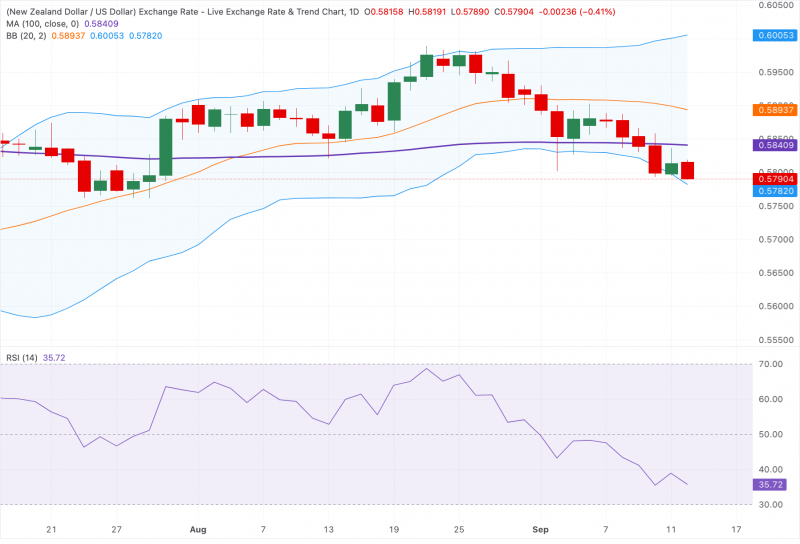The image size is (800, 544).
Task: Click the BB basis value 0.58937 in legend
Action: [68, 36]
